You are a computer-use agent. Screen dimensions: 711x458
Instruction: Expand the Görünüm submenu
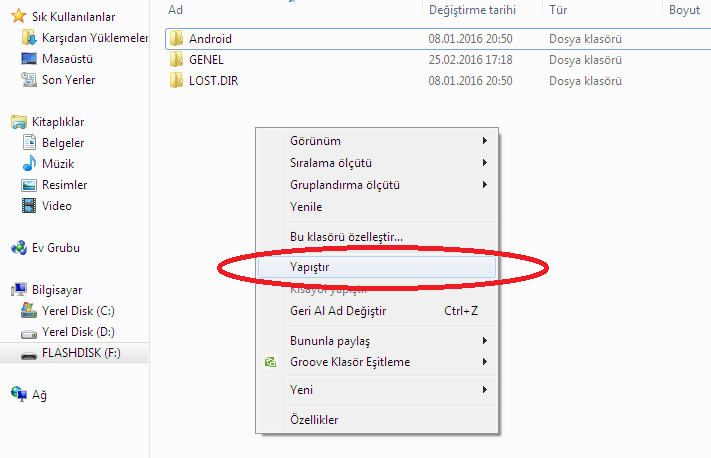click(x=485, y=141)
